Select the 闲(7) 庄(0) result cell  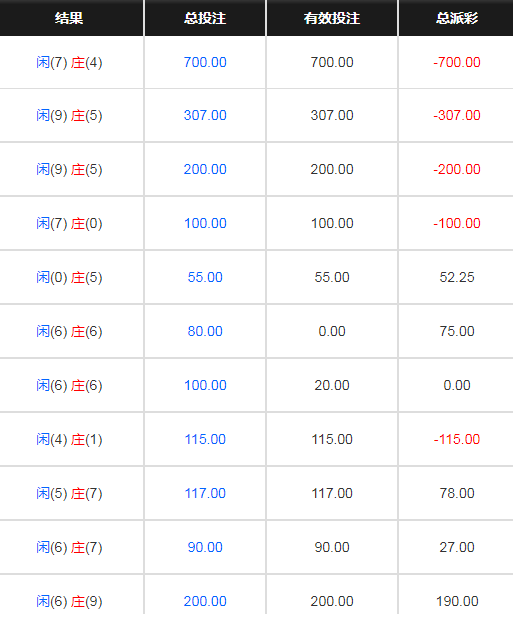pos(69,224)
